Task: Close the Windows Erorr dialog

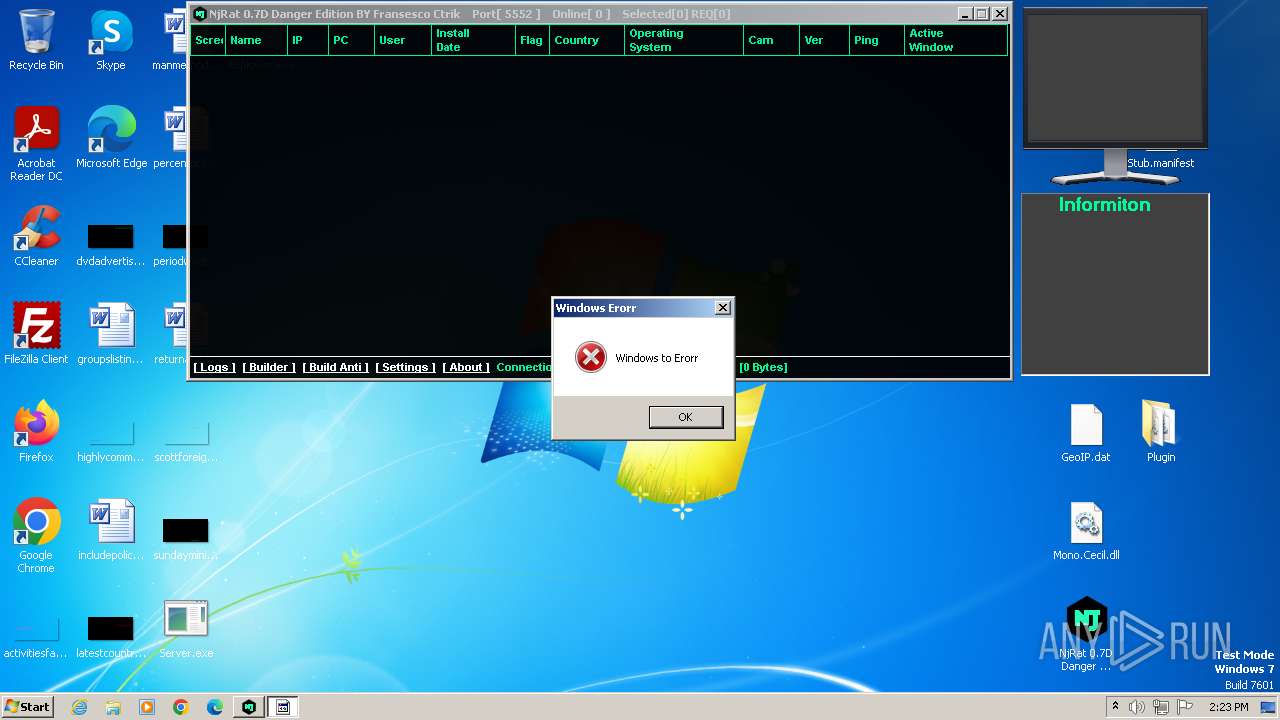Action: click(723, 308)
